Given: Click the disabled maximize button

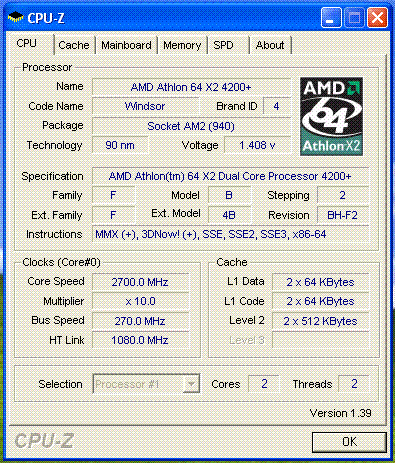Looking at the screenshot, I should pos(354,17).
